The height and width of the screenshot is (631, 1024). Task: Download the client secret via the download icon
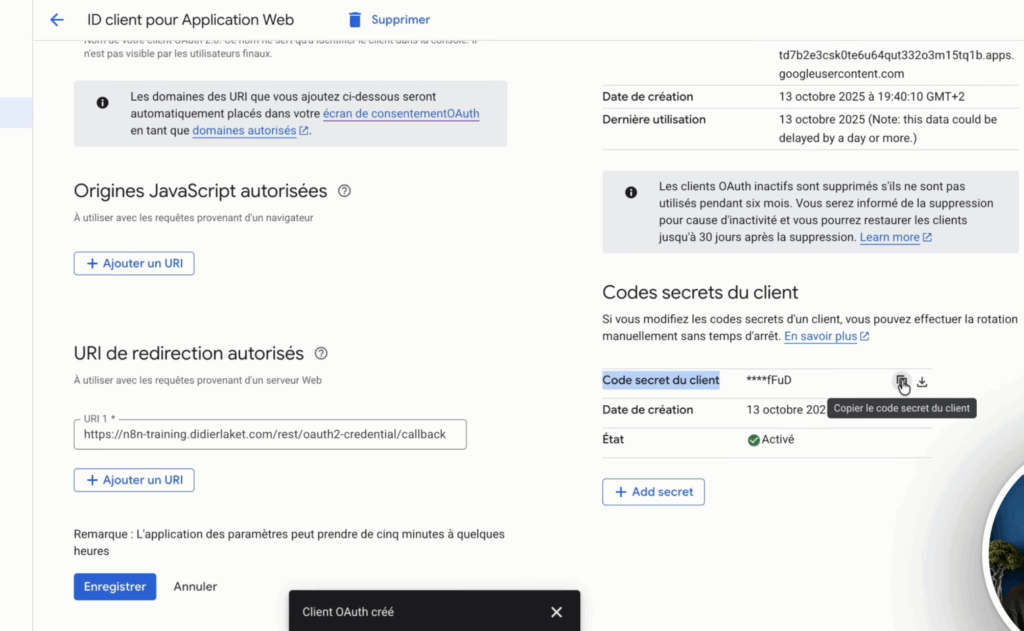pos(922,381)
